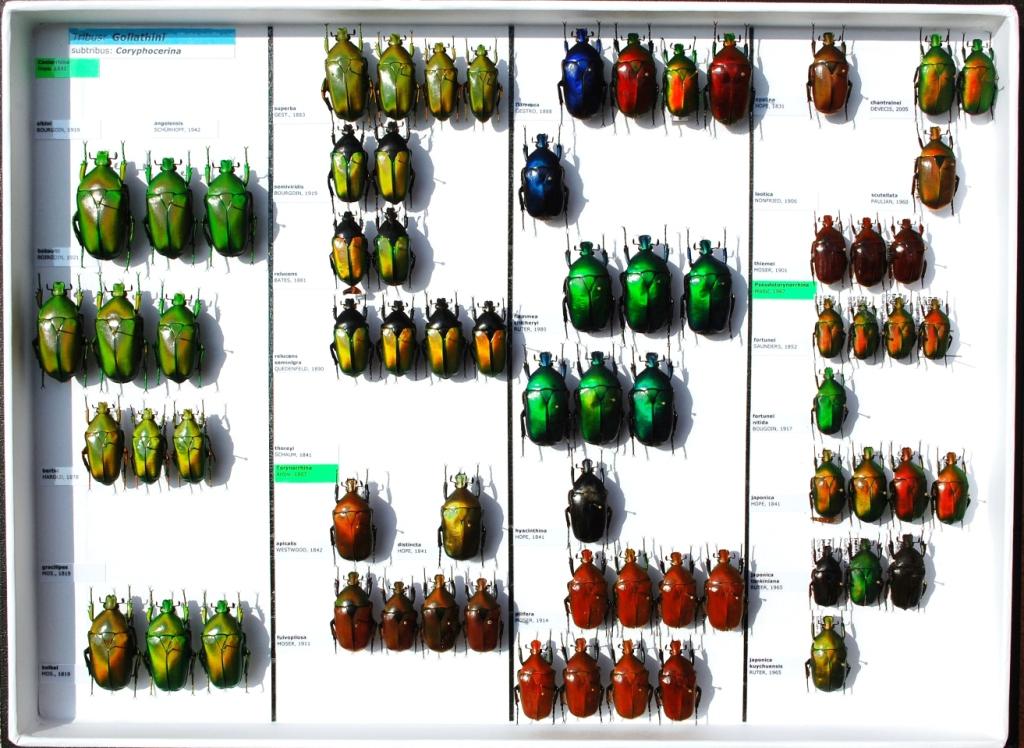Click the lone dark blue beetle in second row
This screenshot has width=1024, height=748.
[543, 178]
